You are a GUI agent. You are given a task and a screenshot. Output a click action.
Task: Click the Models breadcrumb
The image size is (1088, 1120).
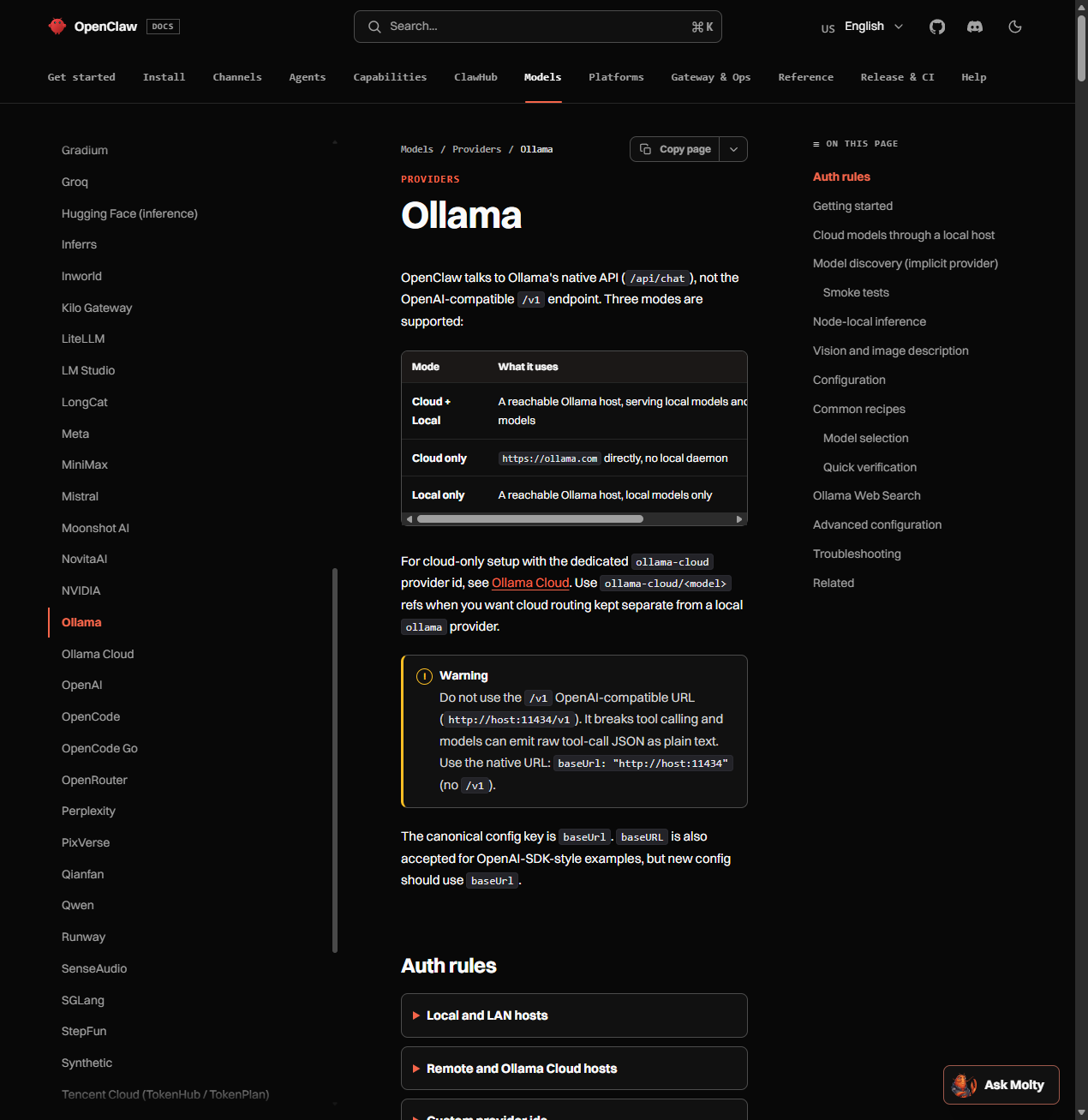click(417, 149)
